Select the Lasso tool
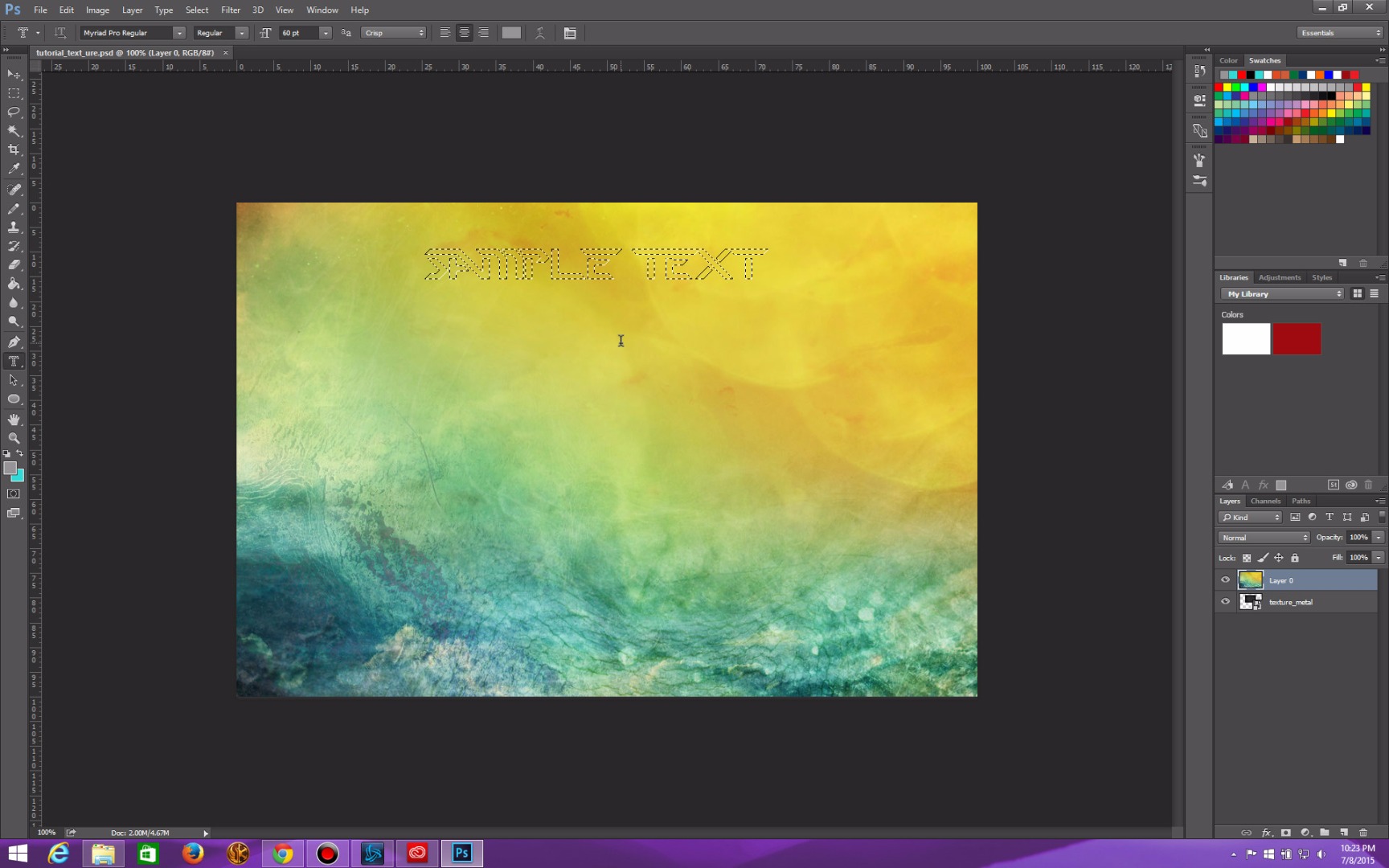The height and width of the screenshot is (868, 1389). [x=14, y=112]
